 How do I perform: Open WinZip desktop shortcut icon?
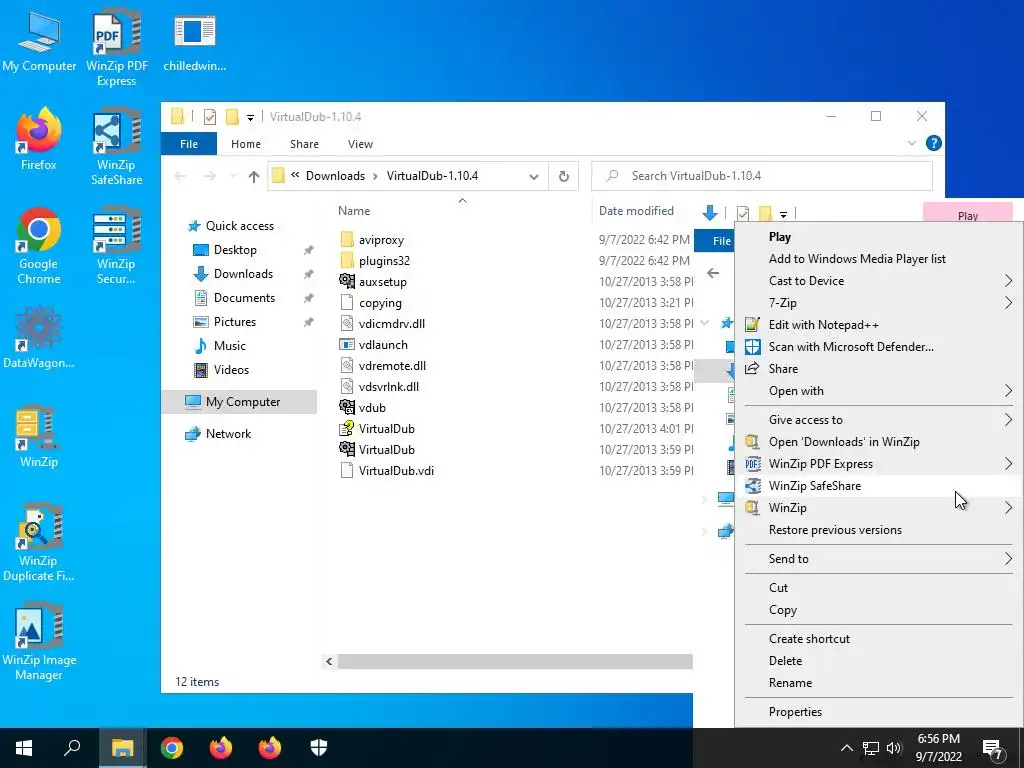pos(39,437)
